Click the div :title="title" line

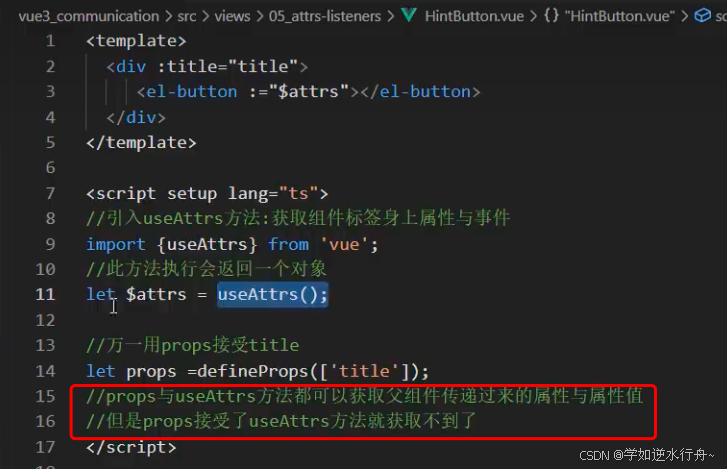(207, 66)
